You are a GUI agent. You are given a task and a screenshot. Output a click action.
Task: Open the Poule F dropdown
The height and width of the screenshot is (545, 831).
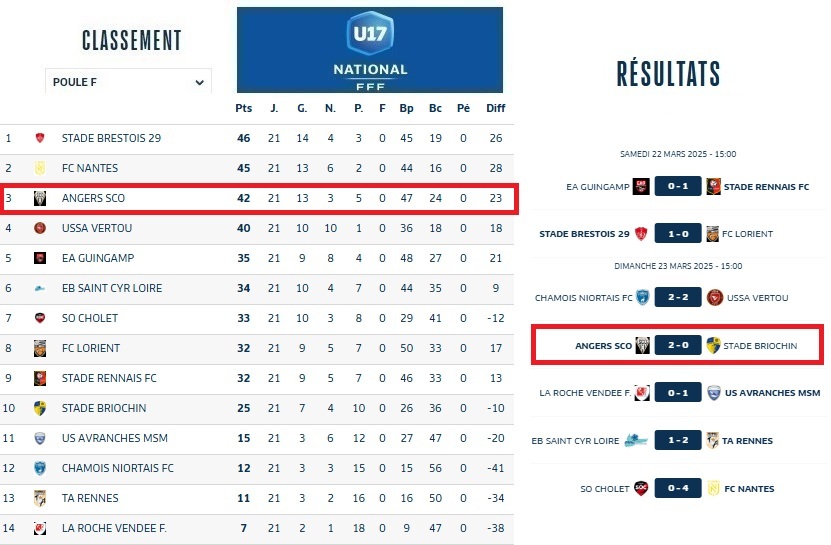[127, 82]
